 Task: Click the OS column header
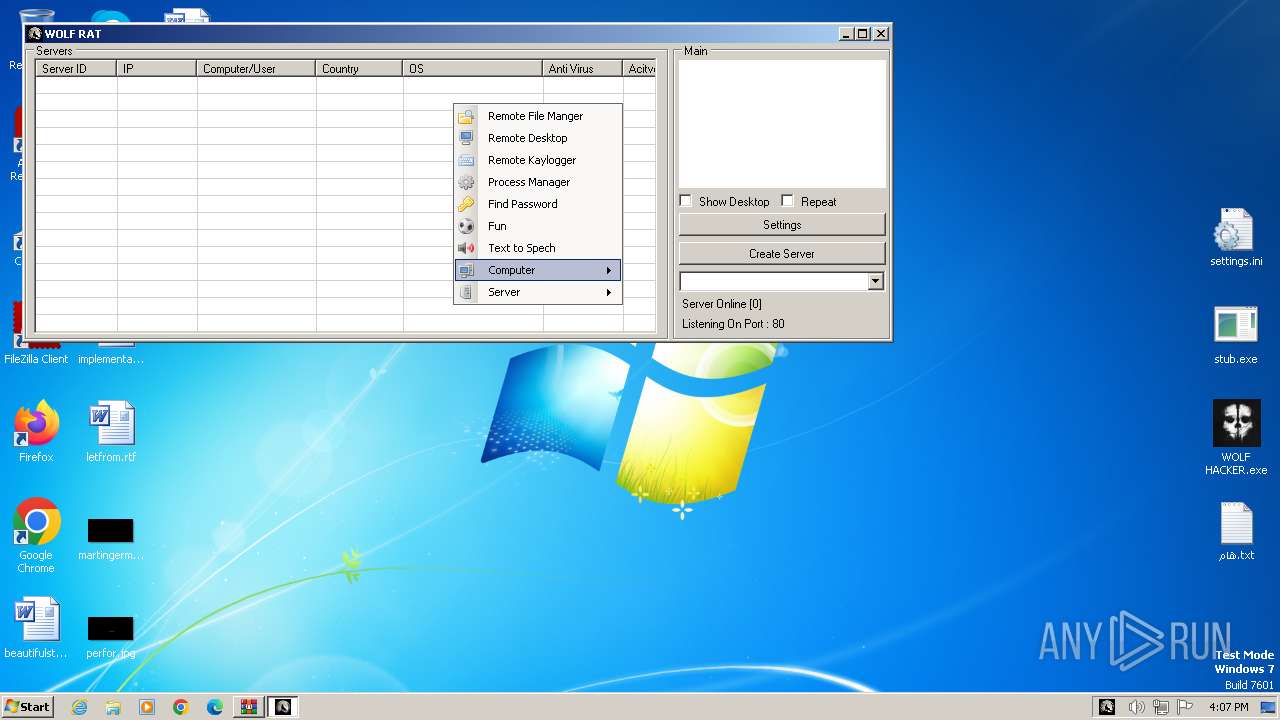(x=472, y=69)
